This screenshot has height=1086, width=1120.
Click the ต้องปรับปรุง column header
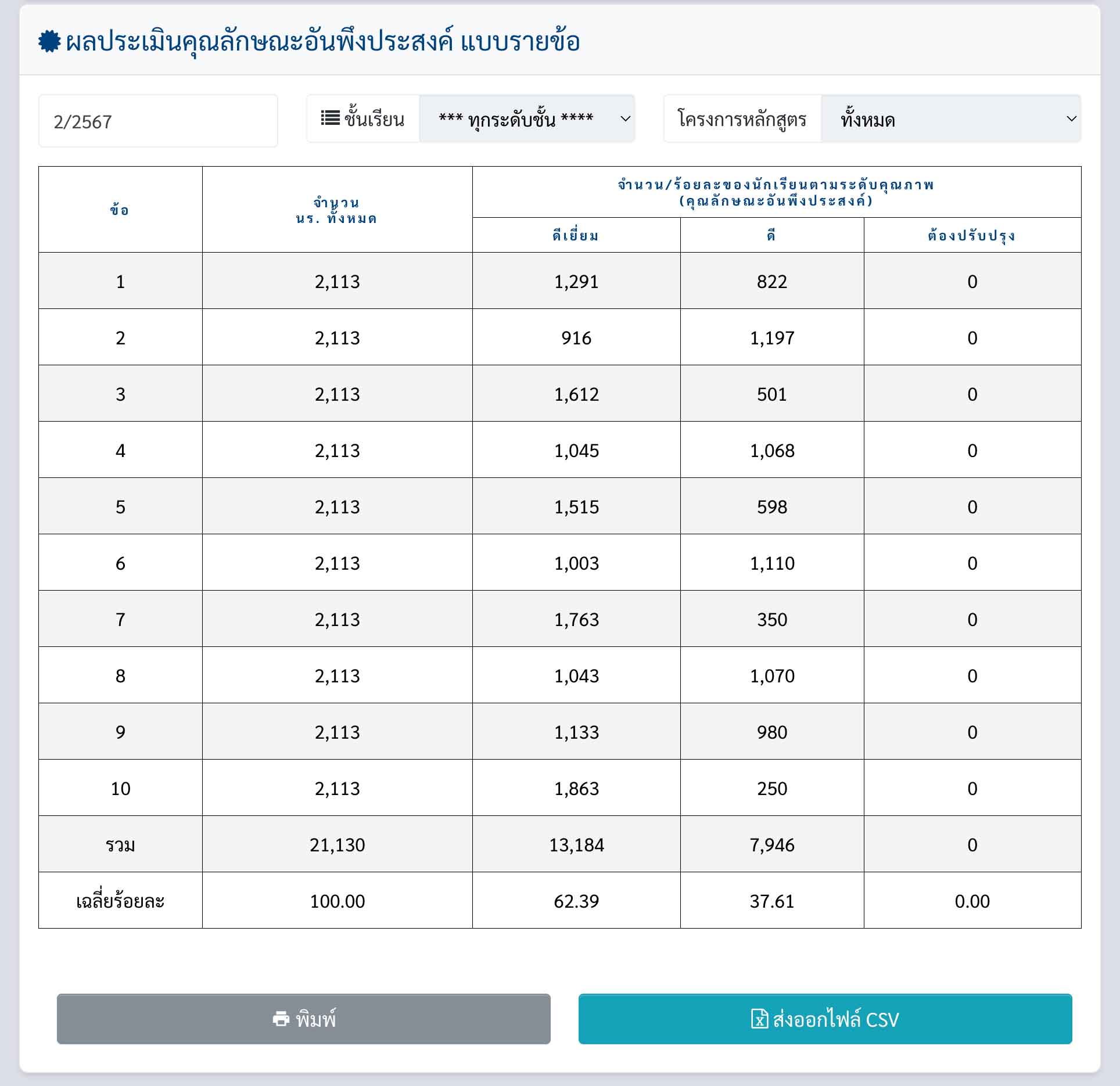[972, 235]
